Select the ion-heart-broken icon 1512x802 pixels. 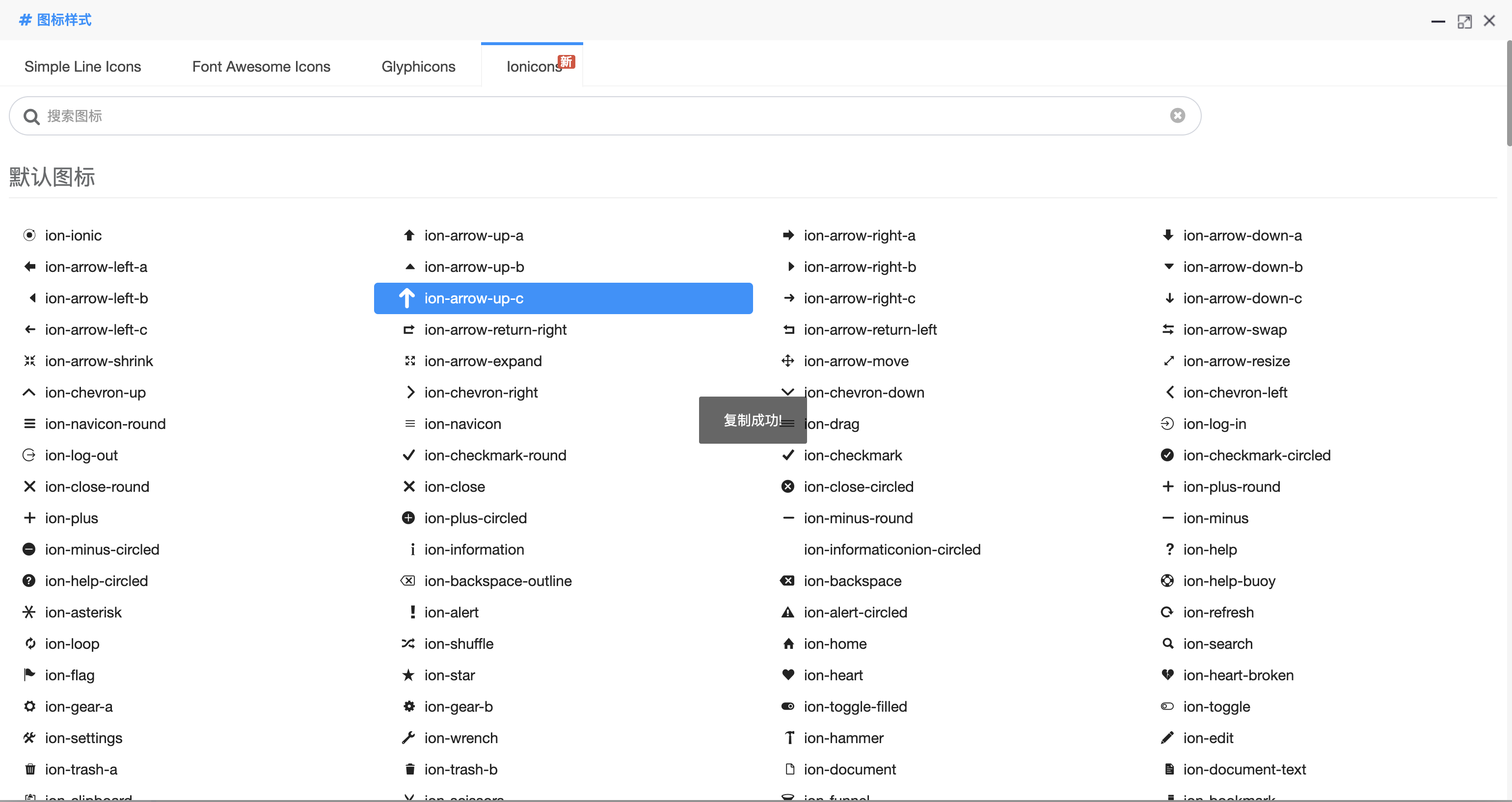1167,675
